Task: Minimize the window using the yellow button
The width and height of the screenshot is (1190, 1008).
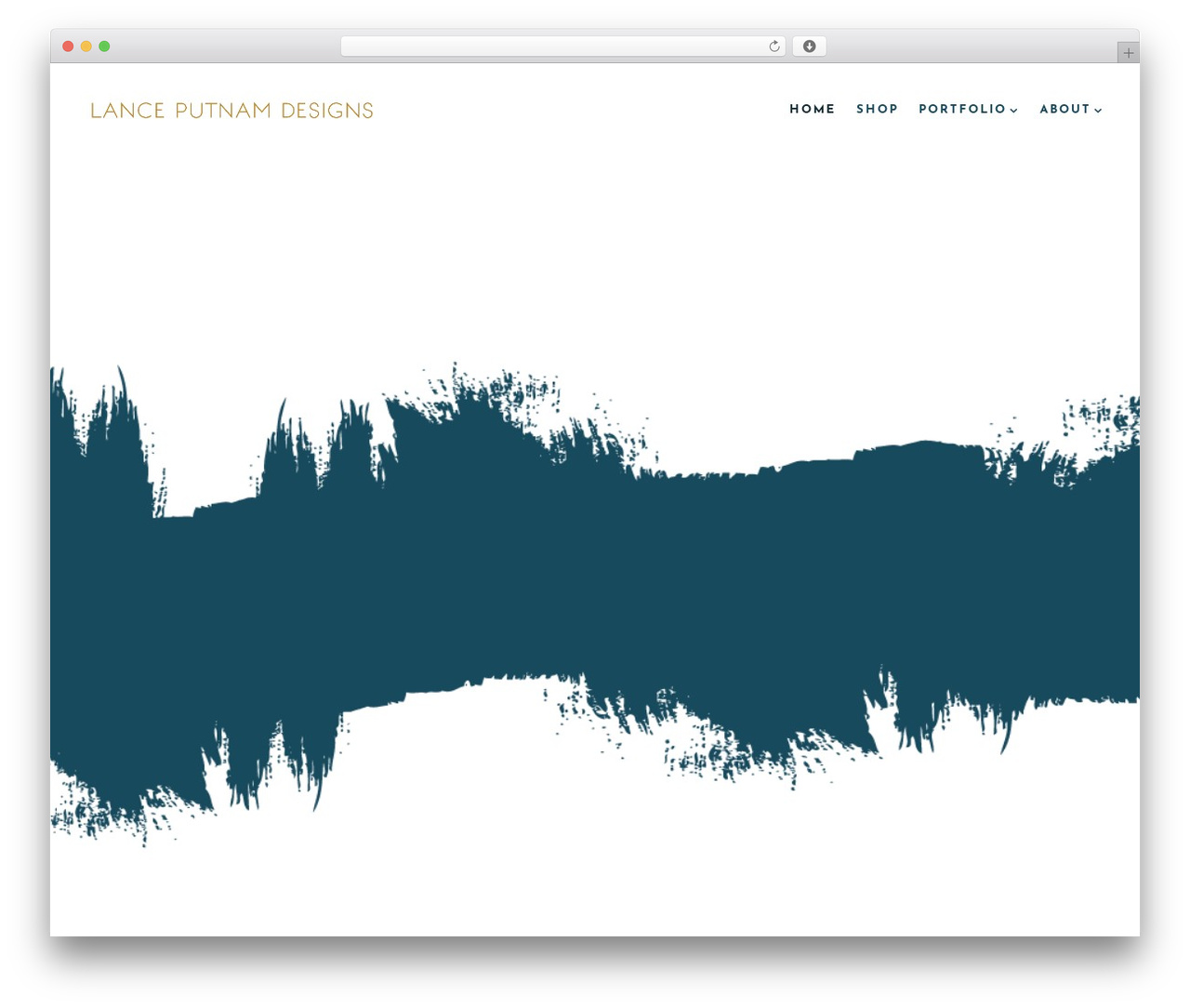Action: (x=86, y=46)
